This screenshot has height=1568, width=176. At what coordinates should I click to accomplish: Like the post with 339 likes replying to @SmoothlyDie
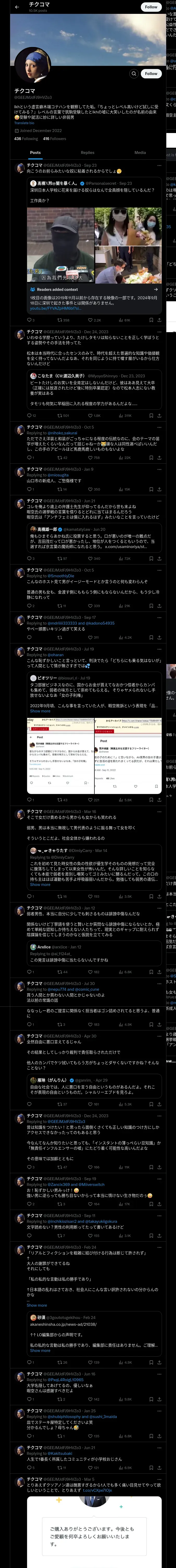94,606
